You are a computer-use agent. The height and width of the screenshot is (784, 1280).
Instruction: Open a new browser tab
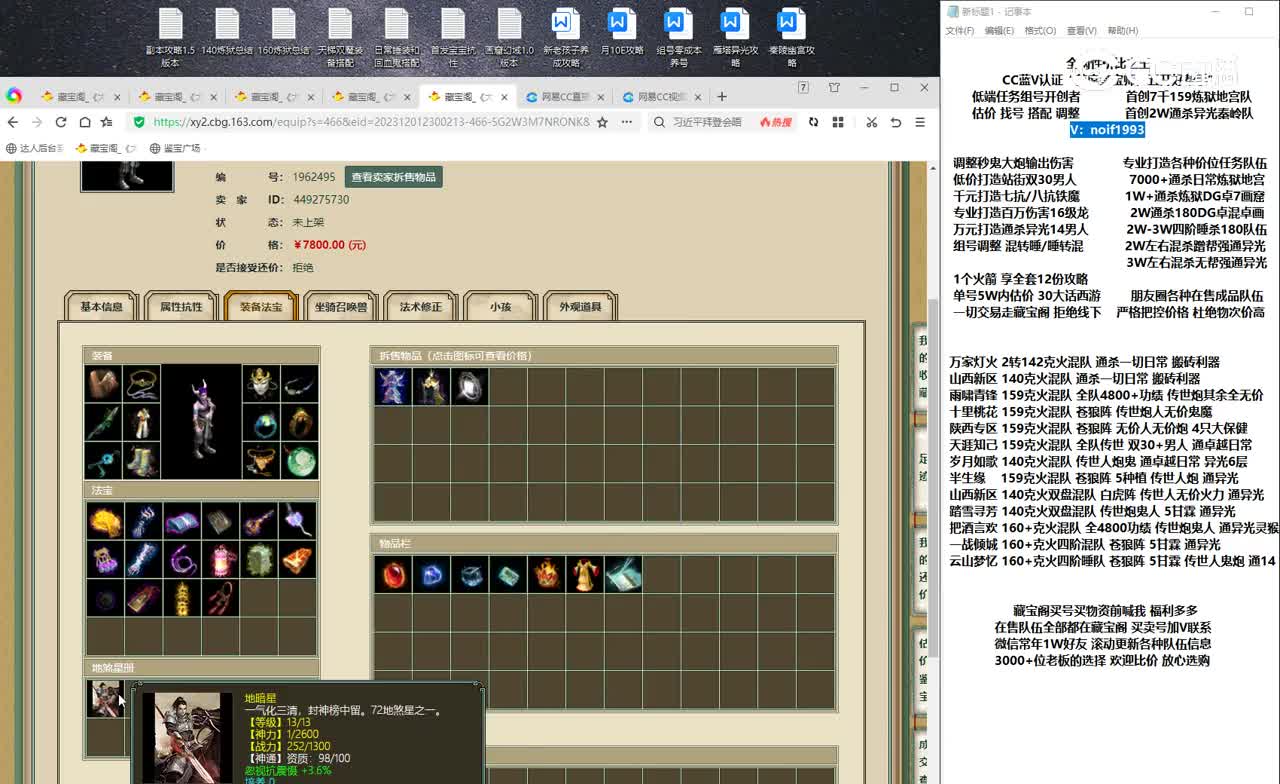[x=722, y=97]
